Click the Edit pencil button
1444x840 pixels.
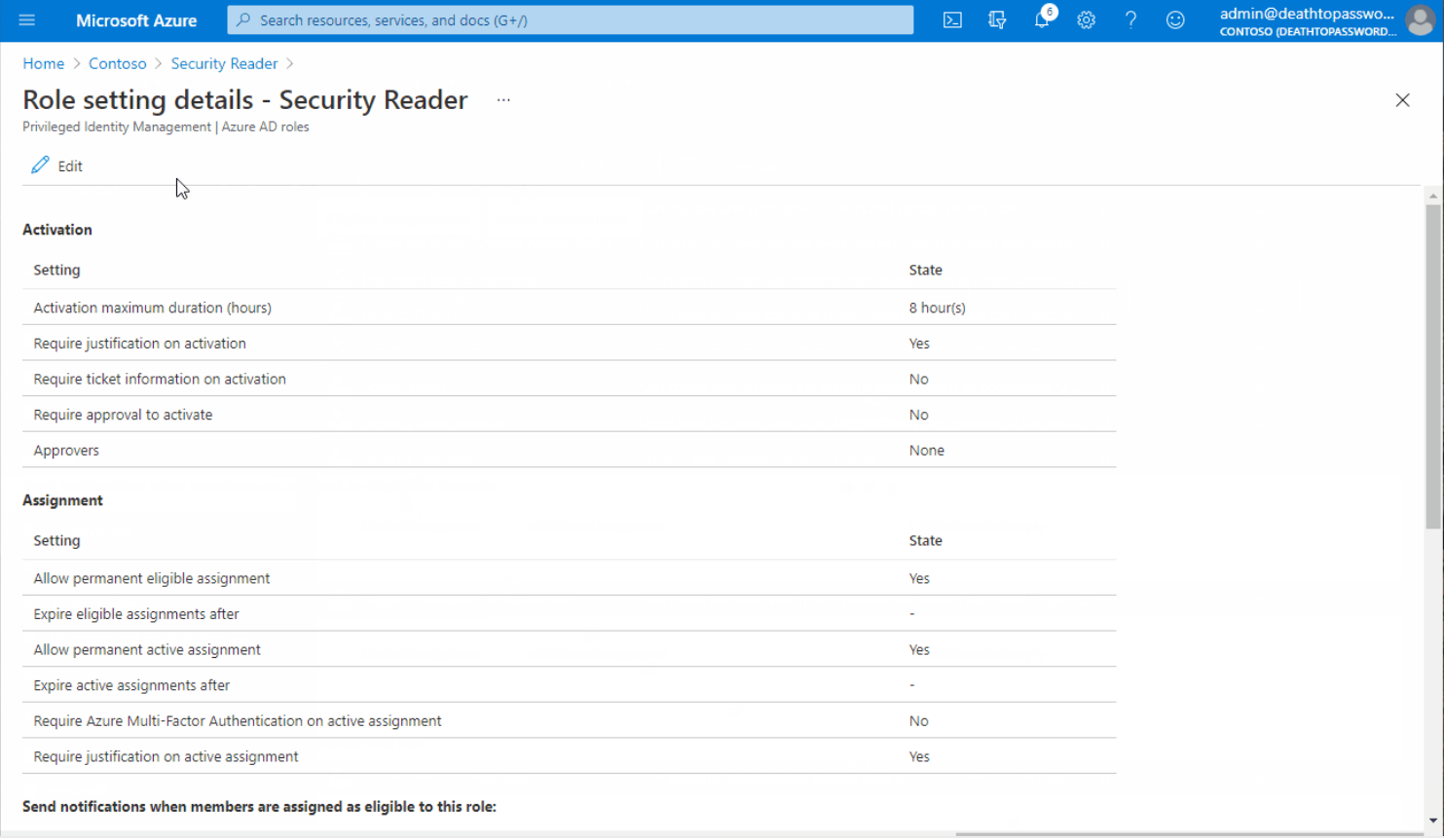tap(56, 166)
